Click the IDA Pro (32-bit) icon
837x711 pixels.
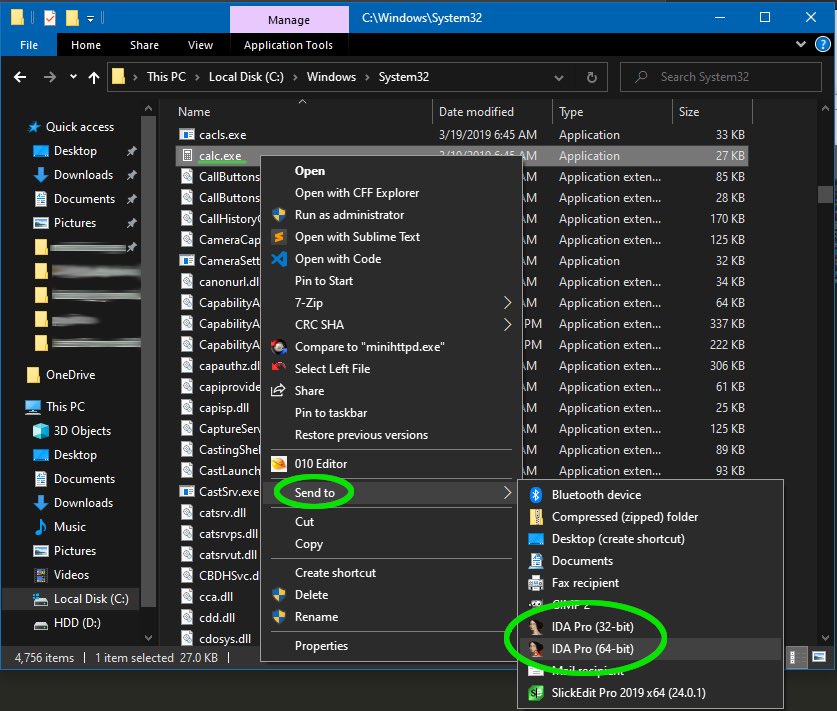click(x=535, y=627)
